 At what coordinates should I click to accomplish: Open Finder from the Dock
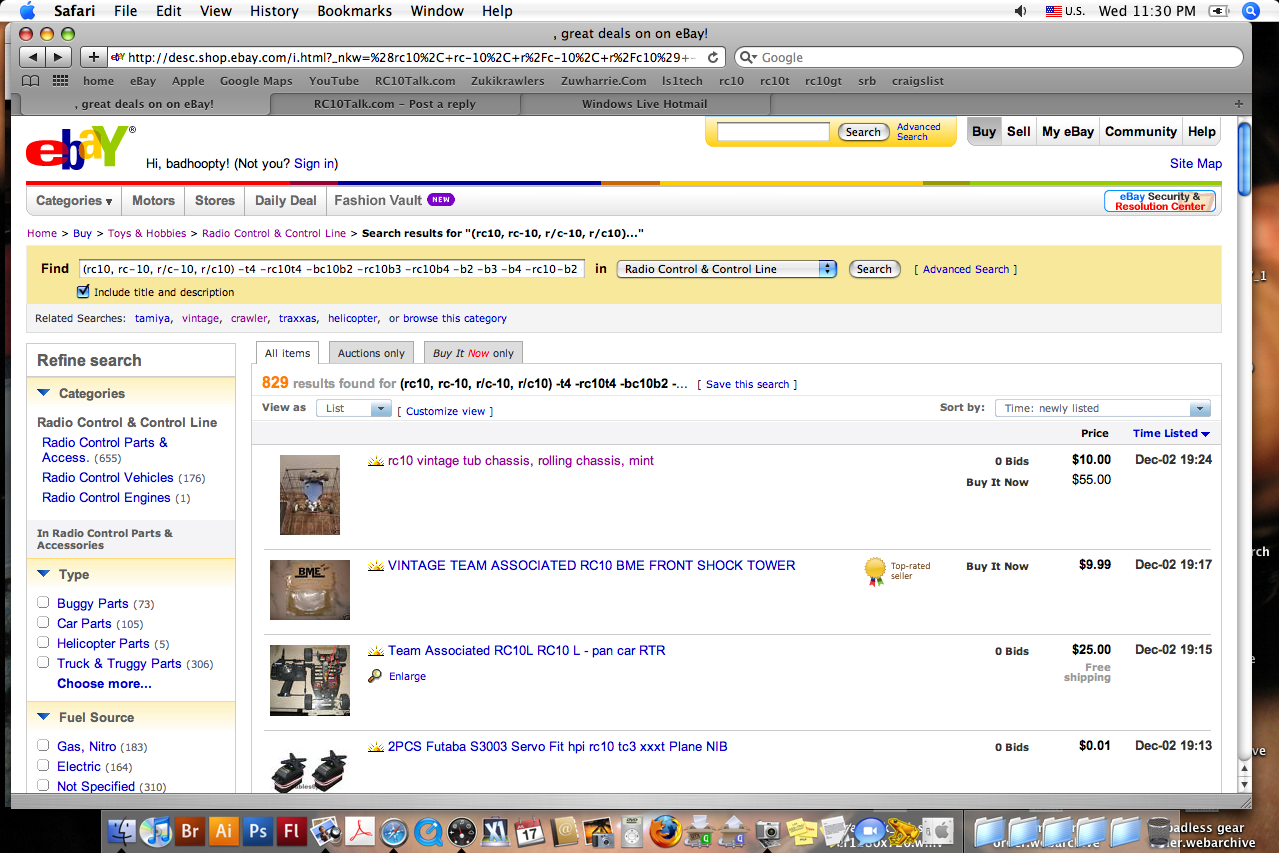coord(121,831)
